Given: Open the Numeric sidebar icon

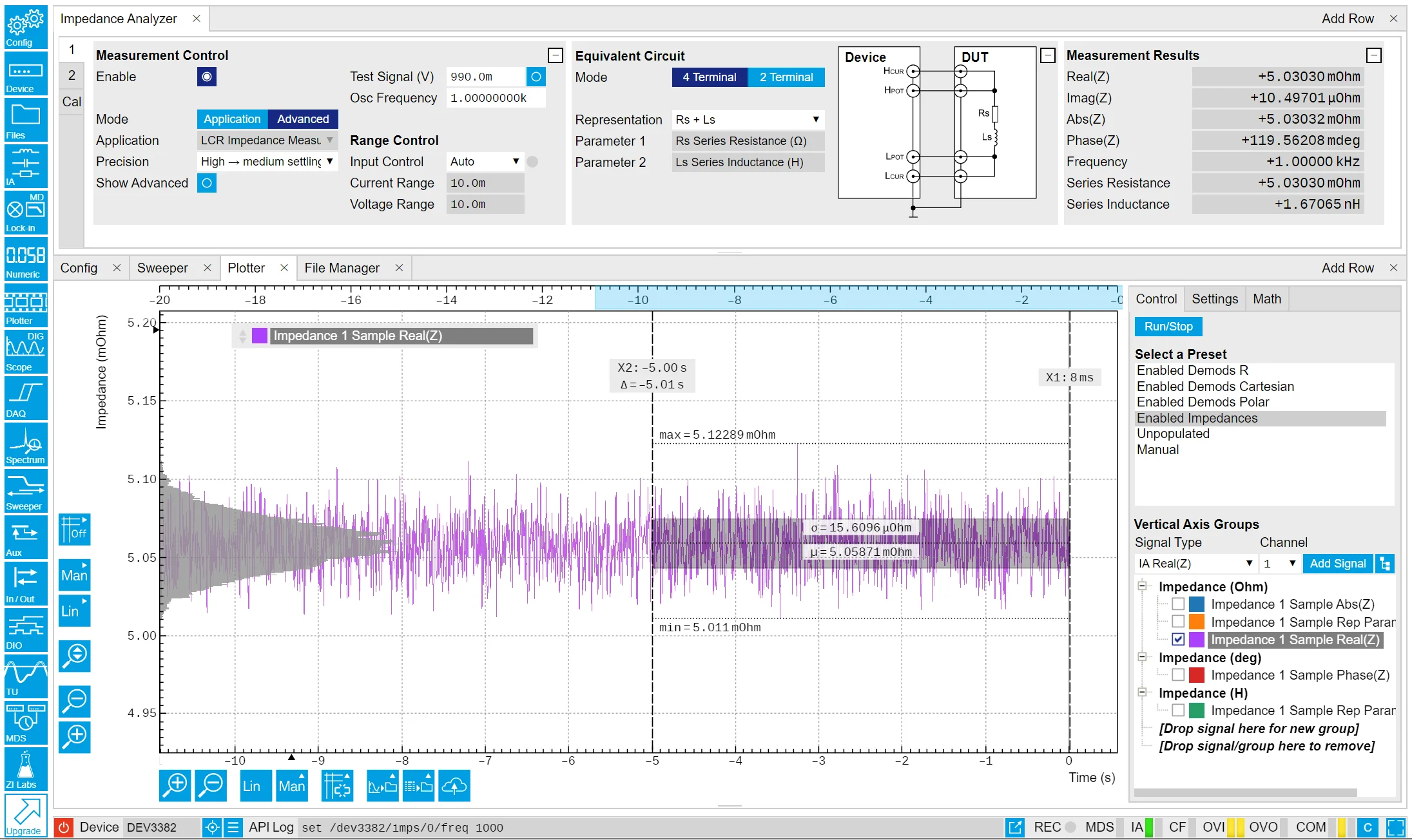Looking at the screenshot, I should pos(26,258).
